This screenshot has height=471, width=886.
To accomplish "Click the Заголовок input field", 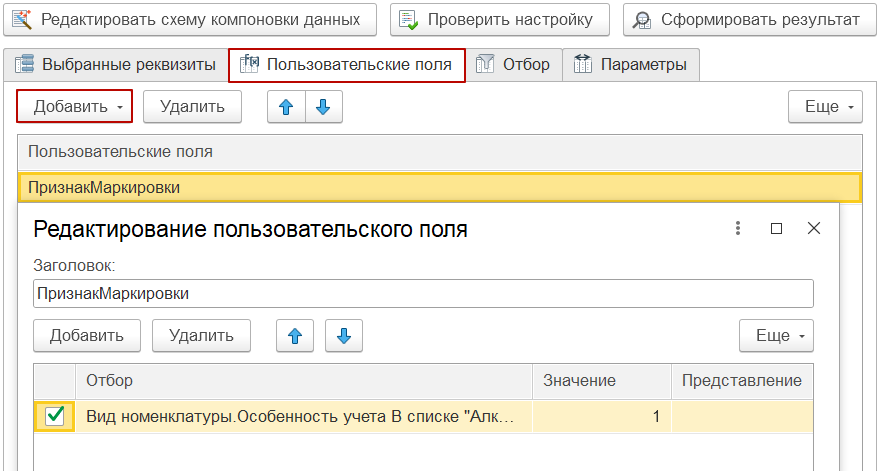I will coord(423,293).
